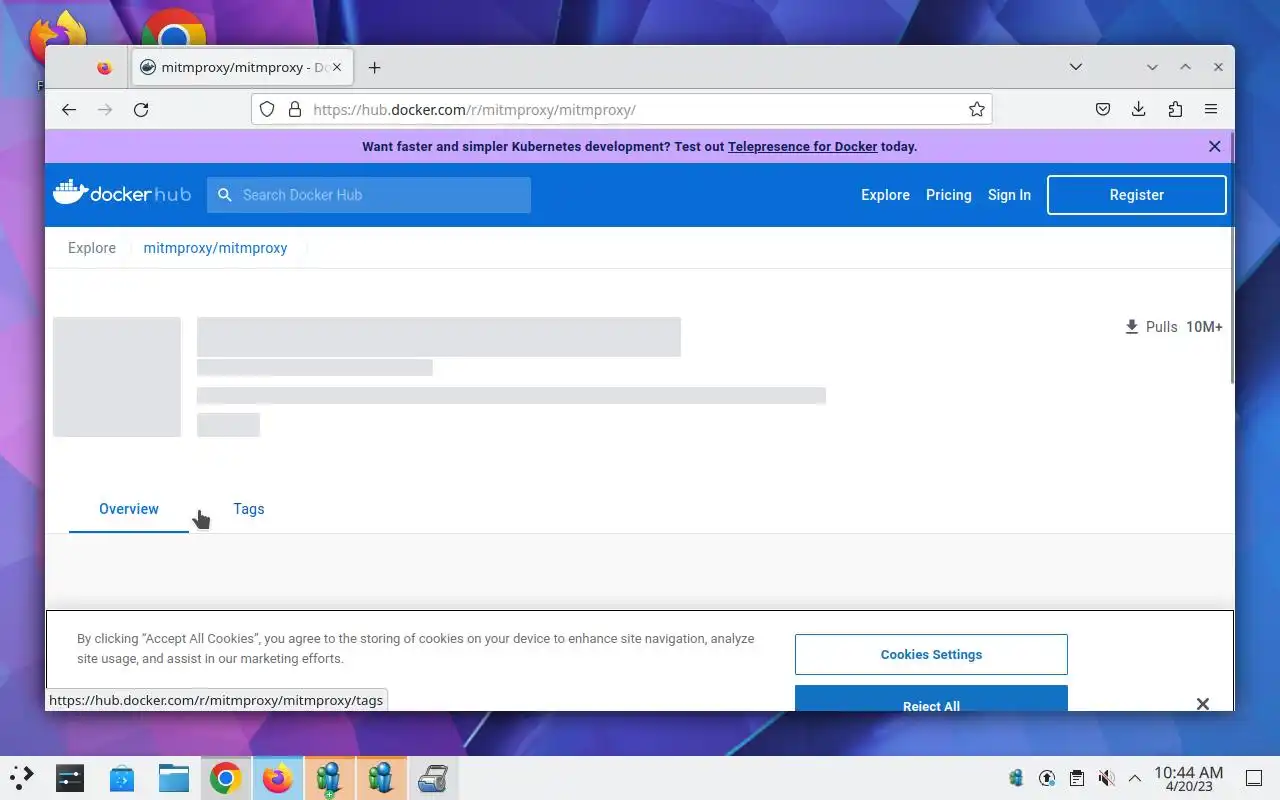Focus the Search Docker Hub field
The height and width of the screenshot is (800, 1280).
pos(369,195)
